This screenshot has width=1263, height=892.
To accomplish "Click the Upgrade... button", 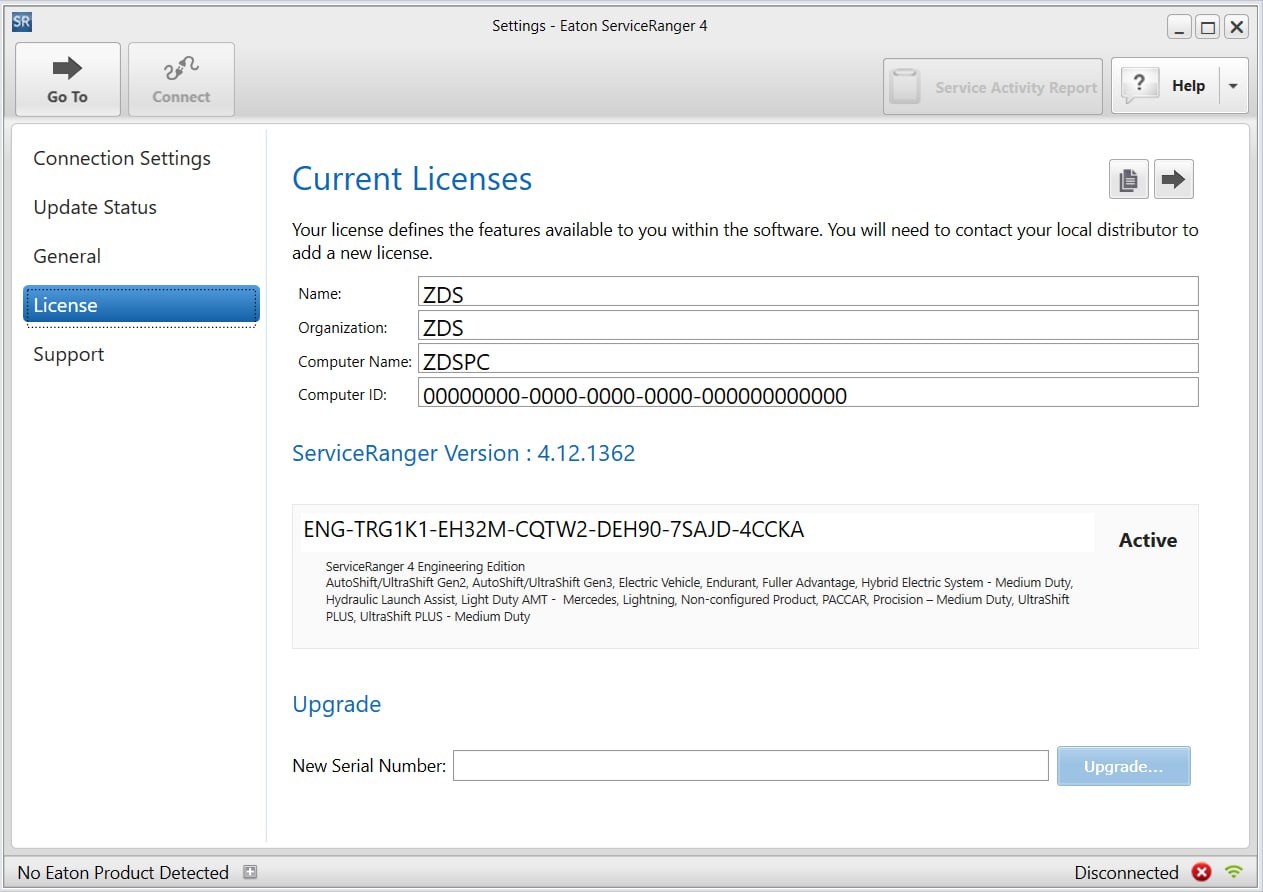I will [x=1124, y=766].
